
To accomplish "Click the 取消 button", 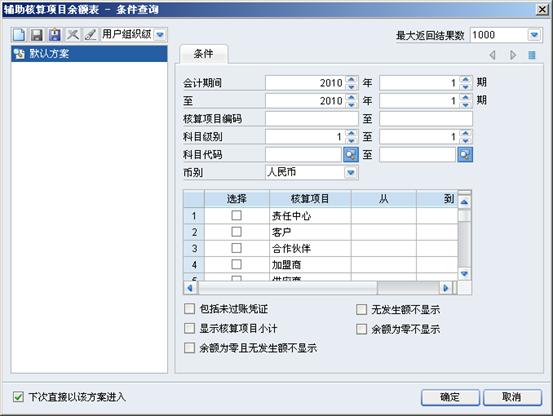I will tap(512, 397).
